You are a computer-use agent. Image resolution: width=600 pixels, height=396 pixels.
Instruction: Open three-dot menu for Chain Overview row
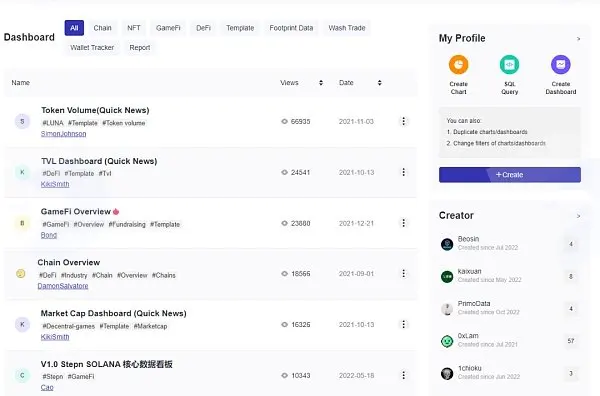[x=403, y=274]
